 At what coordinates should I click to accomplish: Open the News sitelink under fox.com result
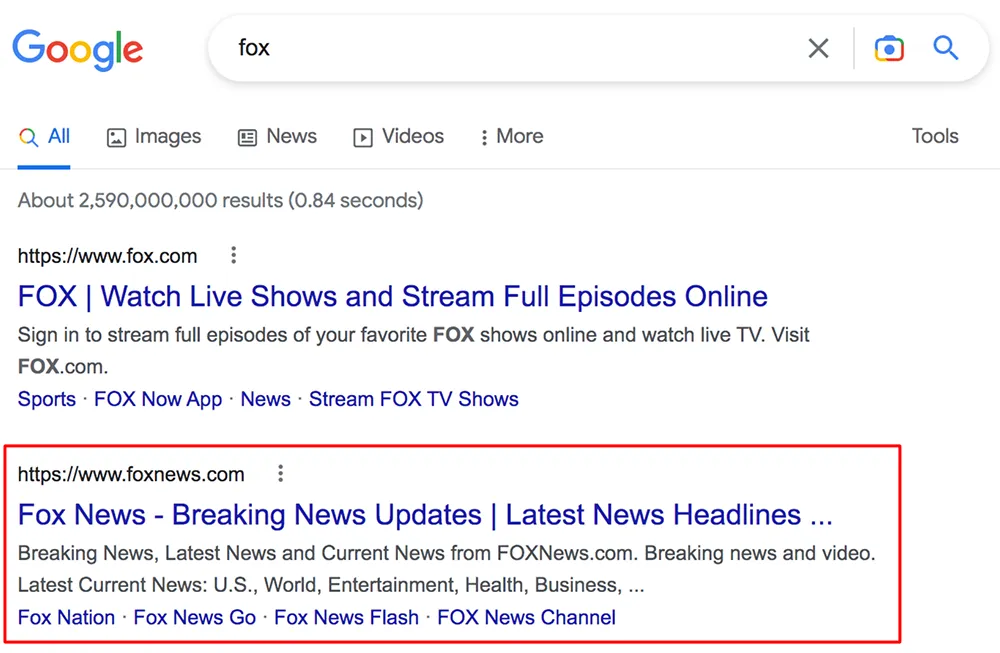pyautogui.click(x=265, y=399)
